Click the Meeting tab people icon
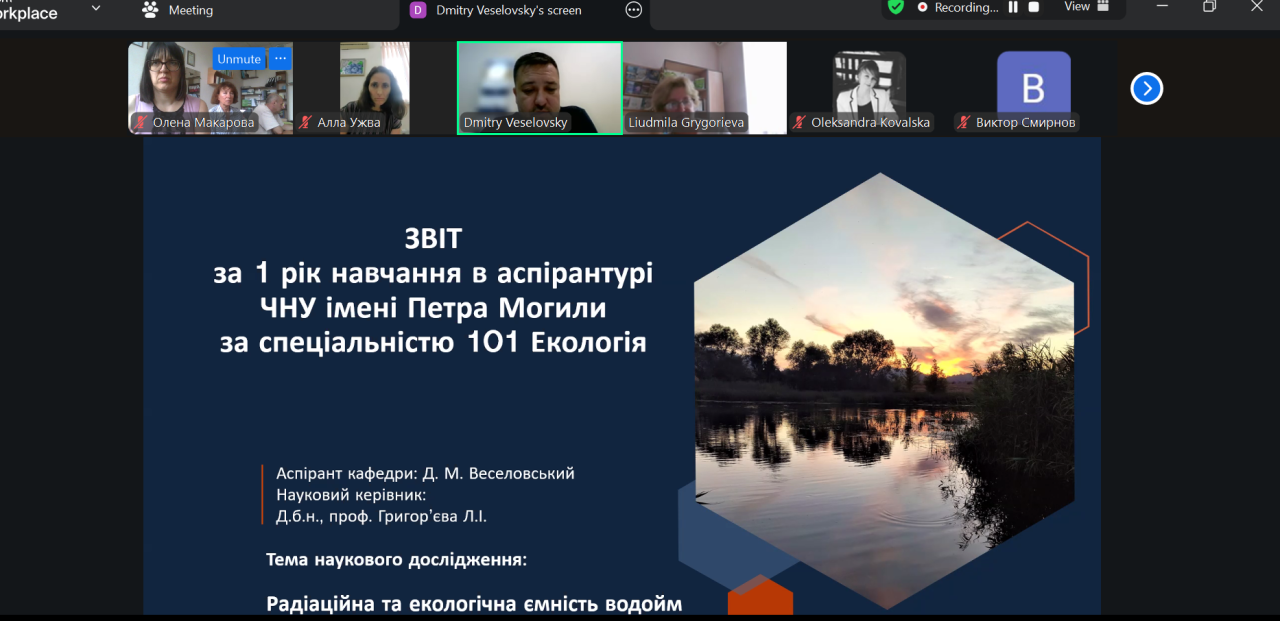Viewport: 1280px width, 621px height. (x=150, y=10)
